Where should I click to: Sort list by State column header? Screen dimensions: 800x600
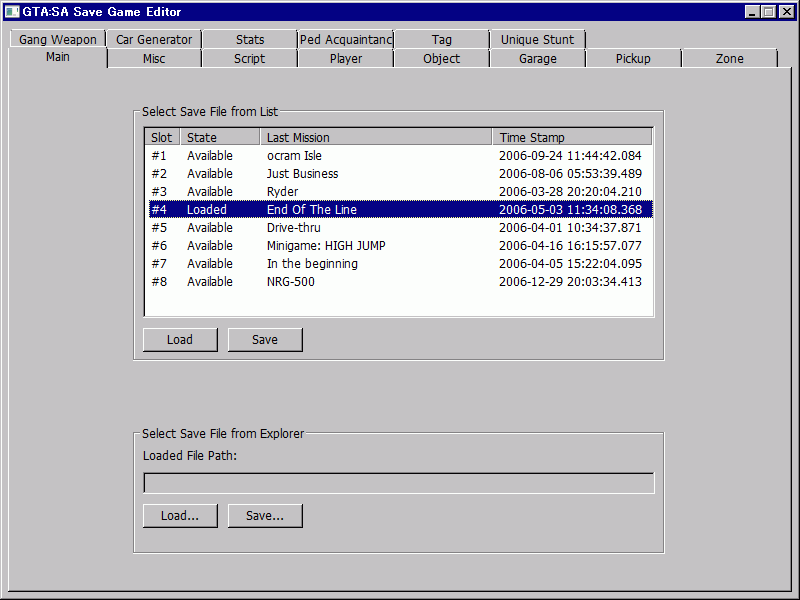tap(220, 137)
